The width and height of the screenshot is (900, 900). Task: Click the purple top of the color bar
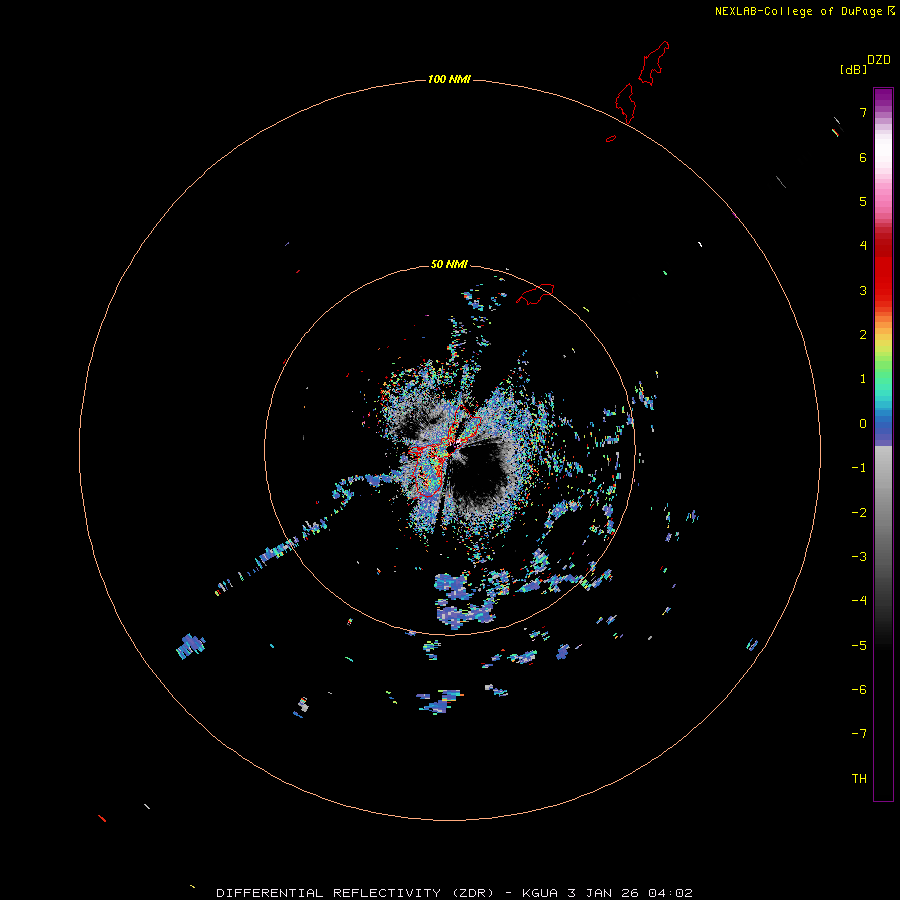tap(883, 96)
